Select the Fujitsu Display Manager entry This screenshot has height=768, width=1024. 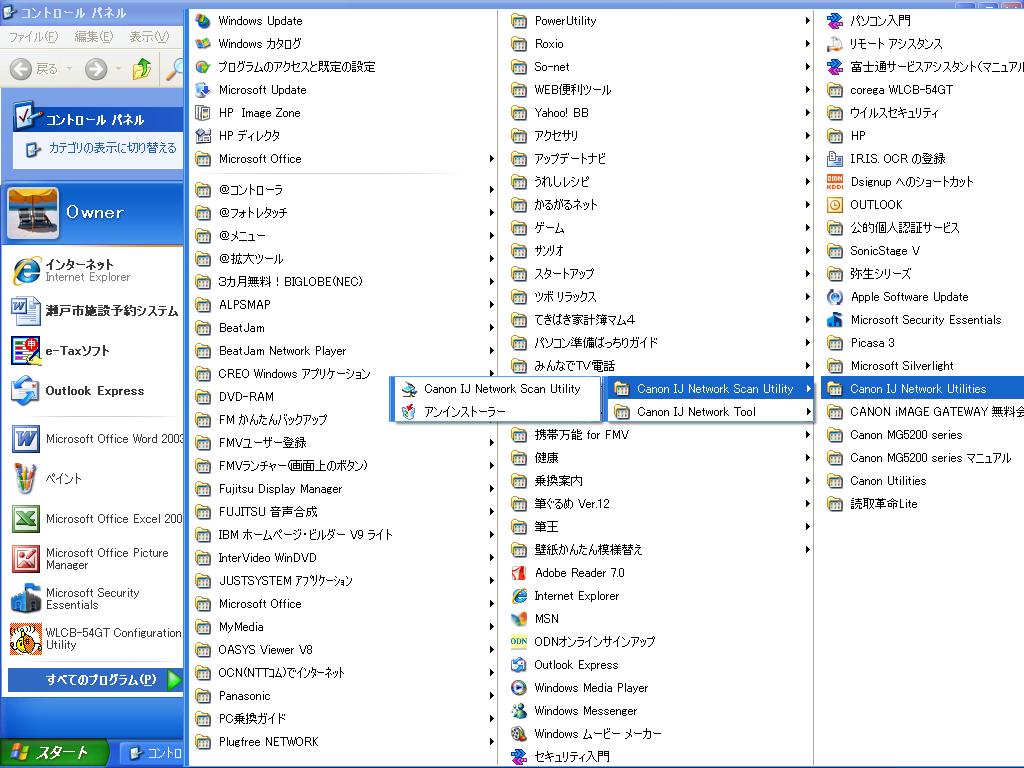[x=344, y=489]
